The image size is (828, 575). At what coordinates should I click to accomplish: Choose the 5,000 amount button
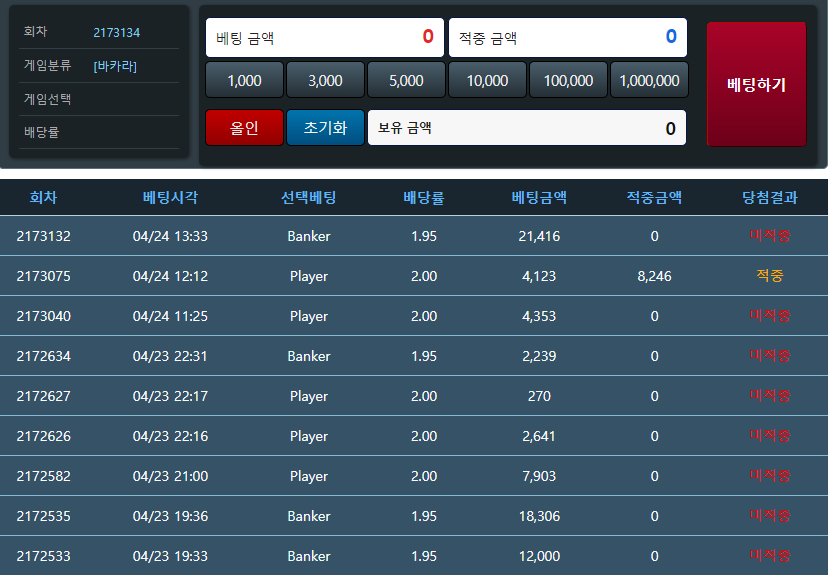point(406,81)
